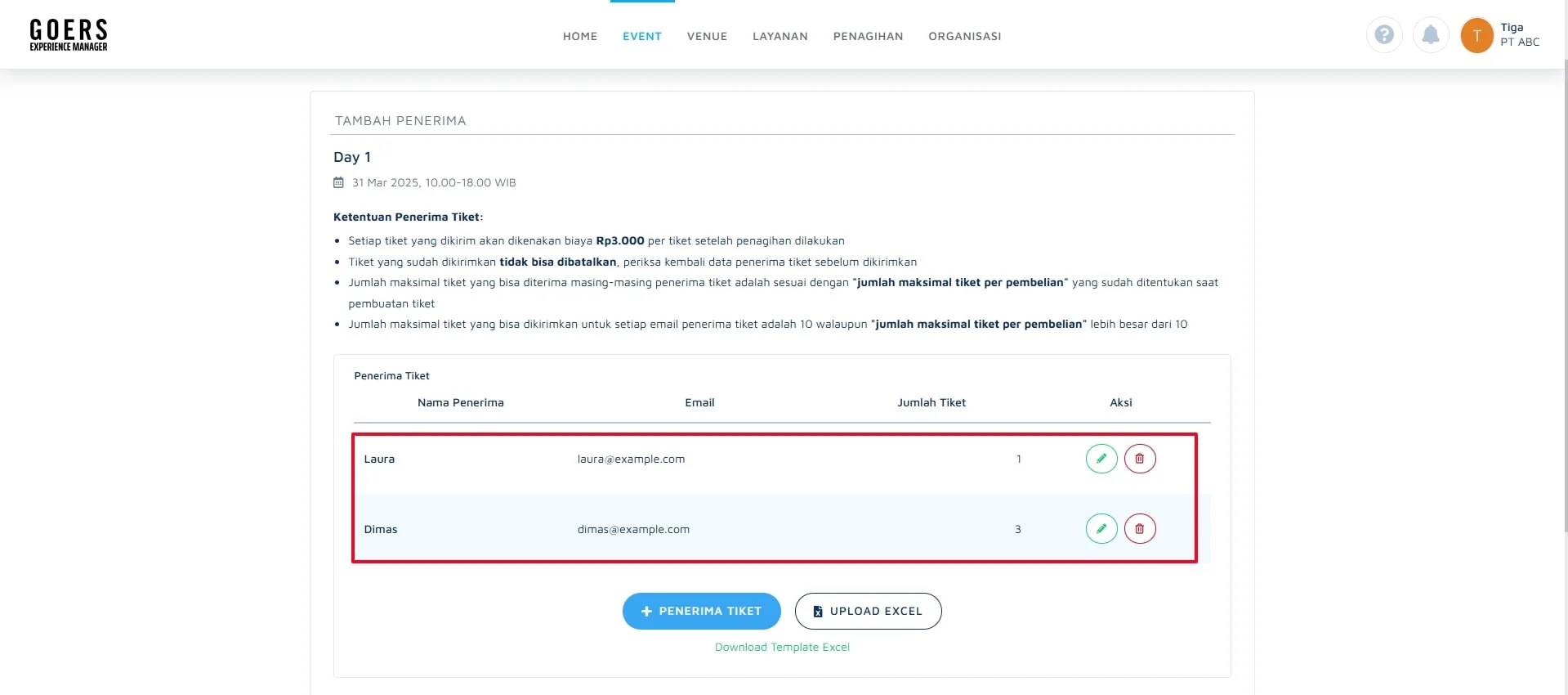Image resolution: width=1568 pixels, height=695 pixels.
Task: Click the Day 1 heading
Action: [x=352, y=157]
